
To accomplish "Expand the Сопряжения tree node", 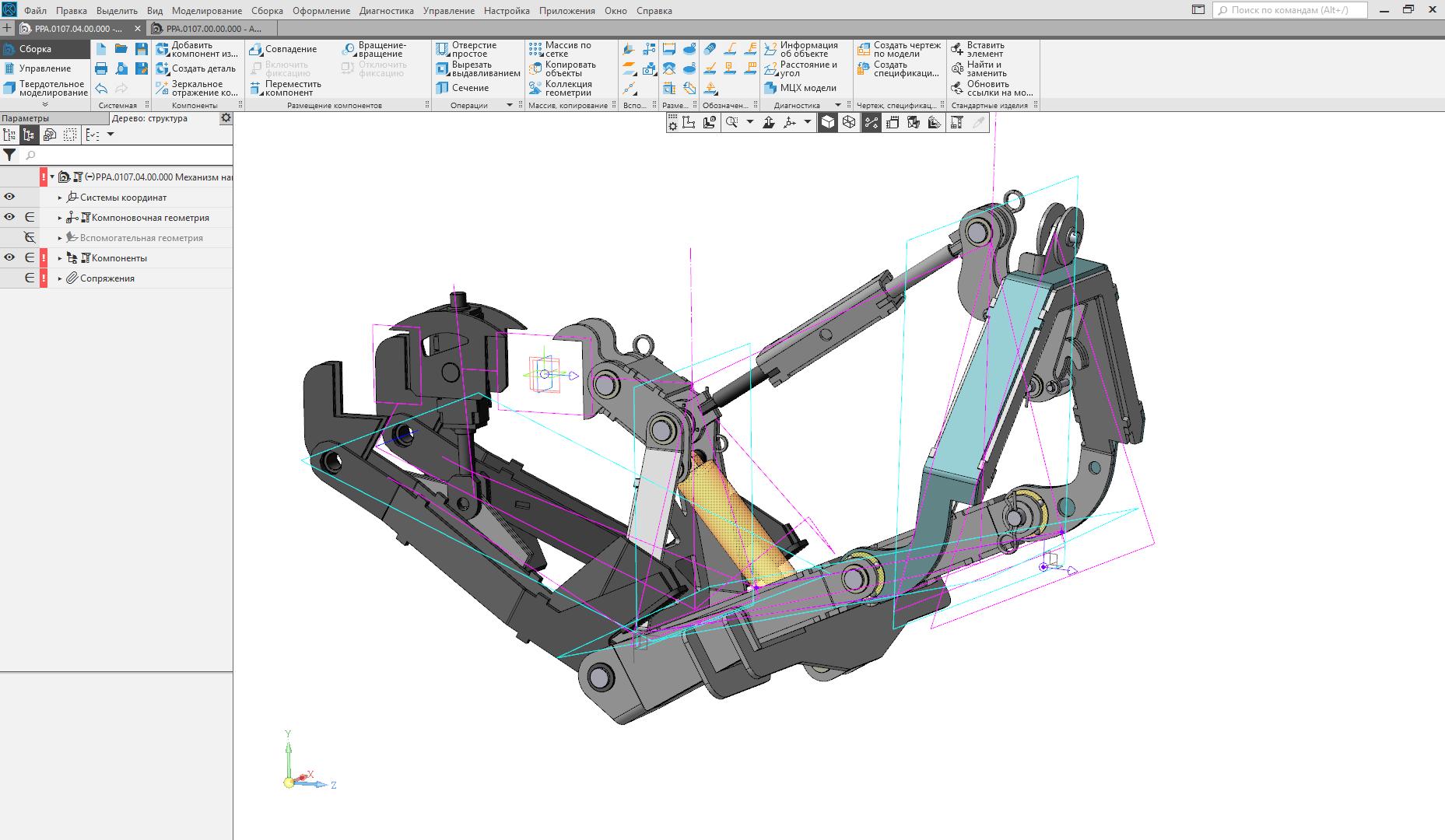I will [x=60, y=278].
